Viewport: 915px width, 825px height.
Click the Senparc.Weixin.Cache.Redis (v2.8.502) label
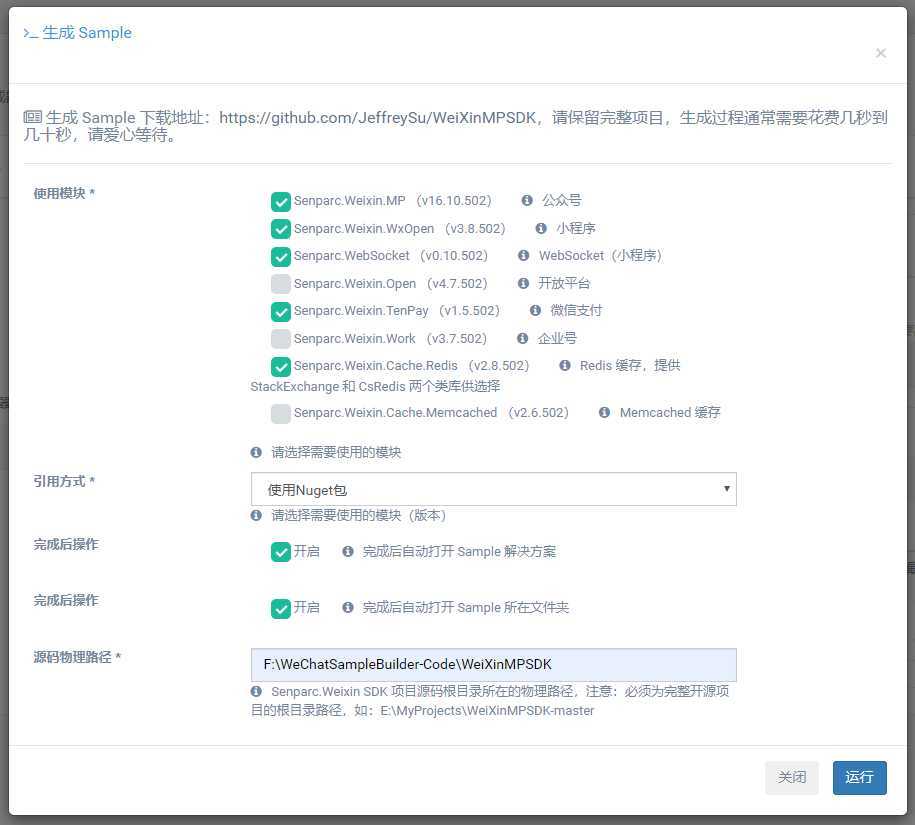click(411, 366)
